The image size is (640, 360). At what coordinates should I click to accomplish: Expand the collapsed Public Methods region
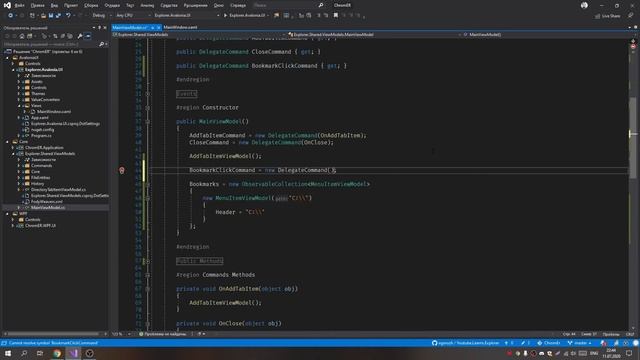148,261
